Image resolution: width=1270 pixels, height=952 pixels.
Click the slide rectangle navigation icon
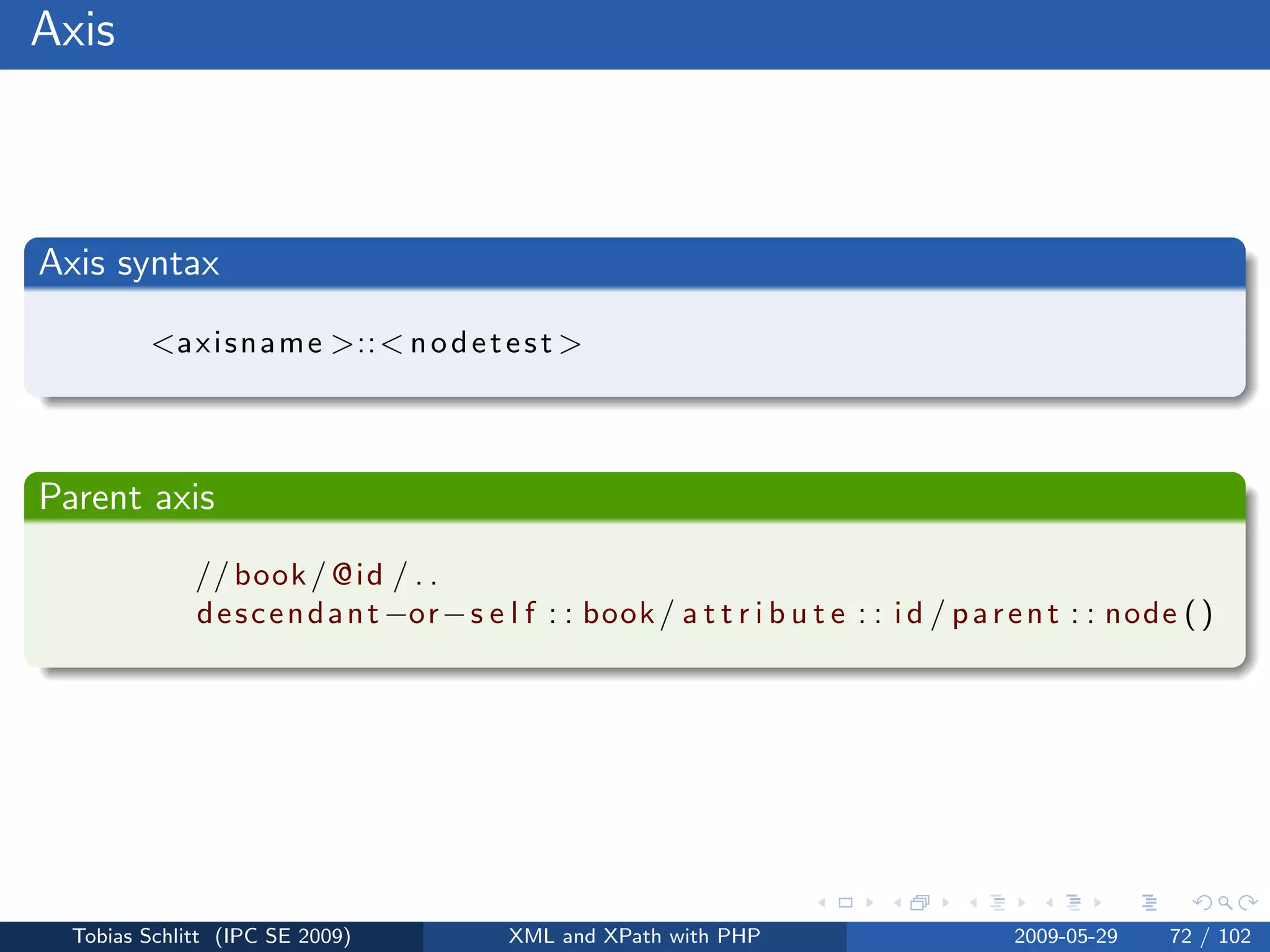pyautogui.click(x=845, y=903)
